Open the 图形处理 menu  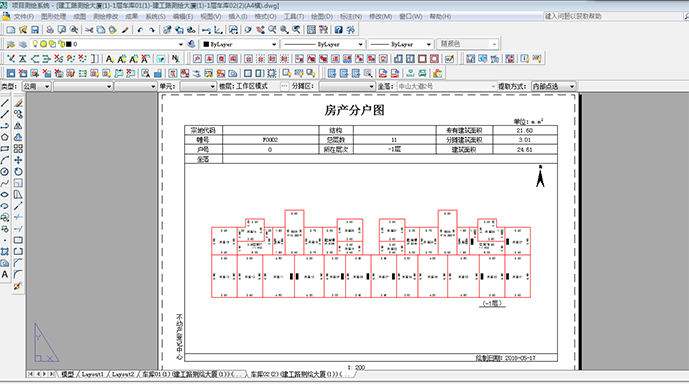(53, 17)
